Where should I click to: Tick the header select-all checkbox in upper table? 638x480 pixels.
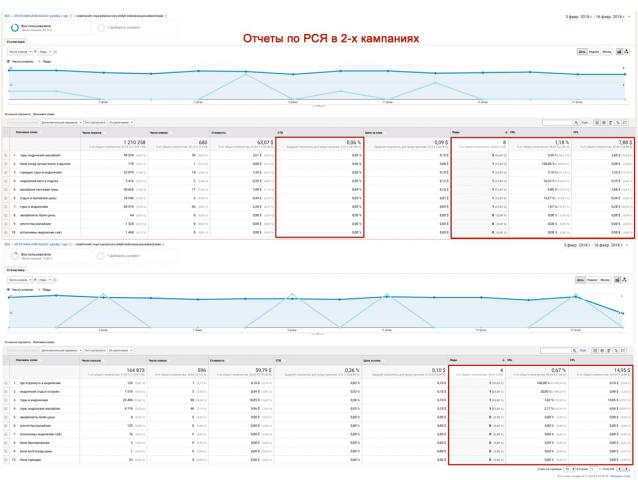tap(6, 132)
